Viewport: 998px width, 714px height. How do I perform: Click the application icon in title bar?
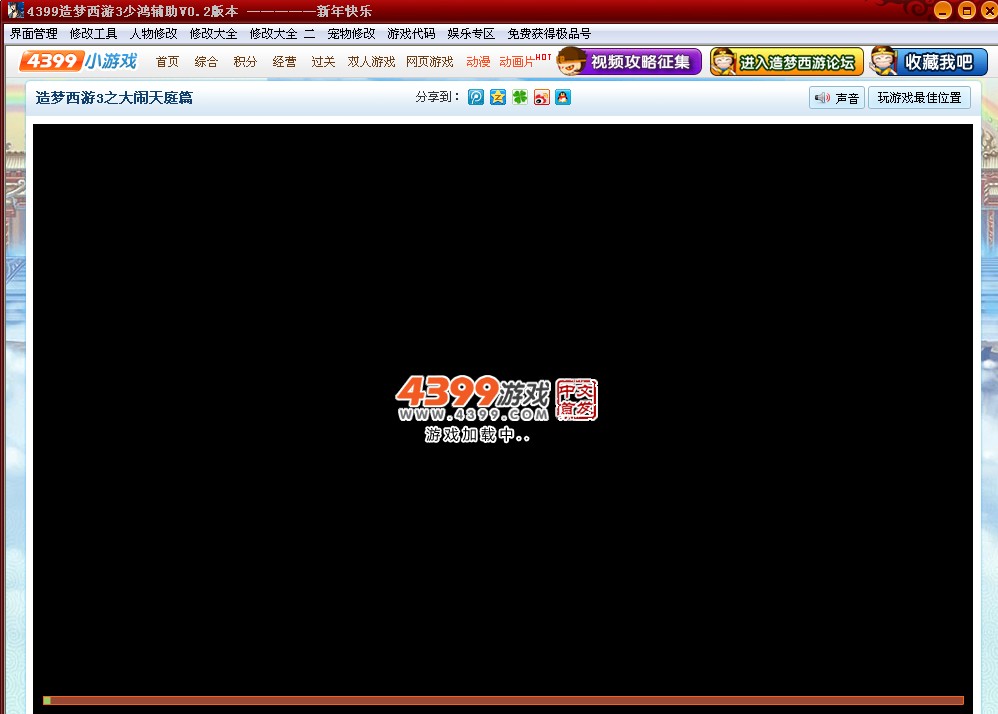pos(15,10)
